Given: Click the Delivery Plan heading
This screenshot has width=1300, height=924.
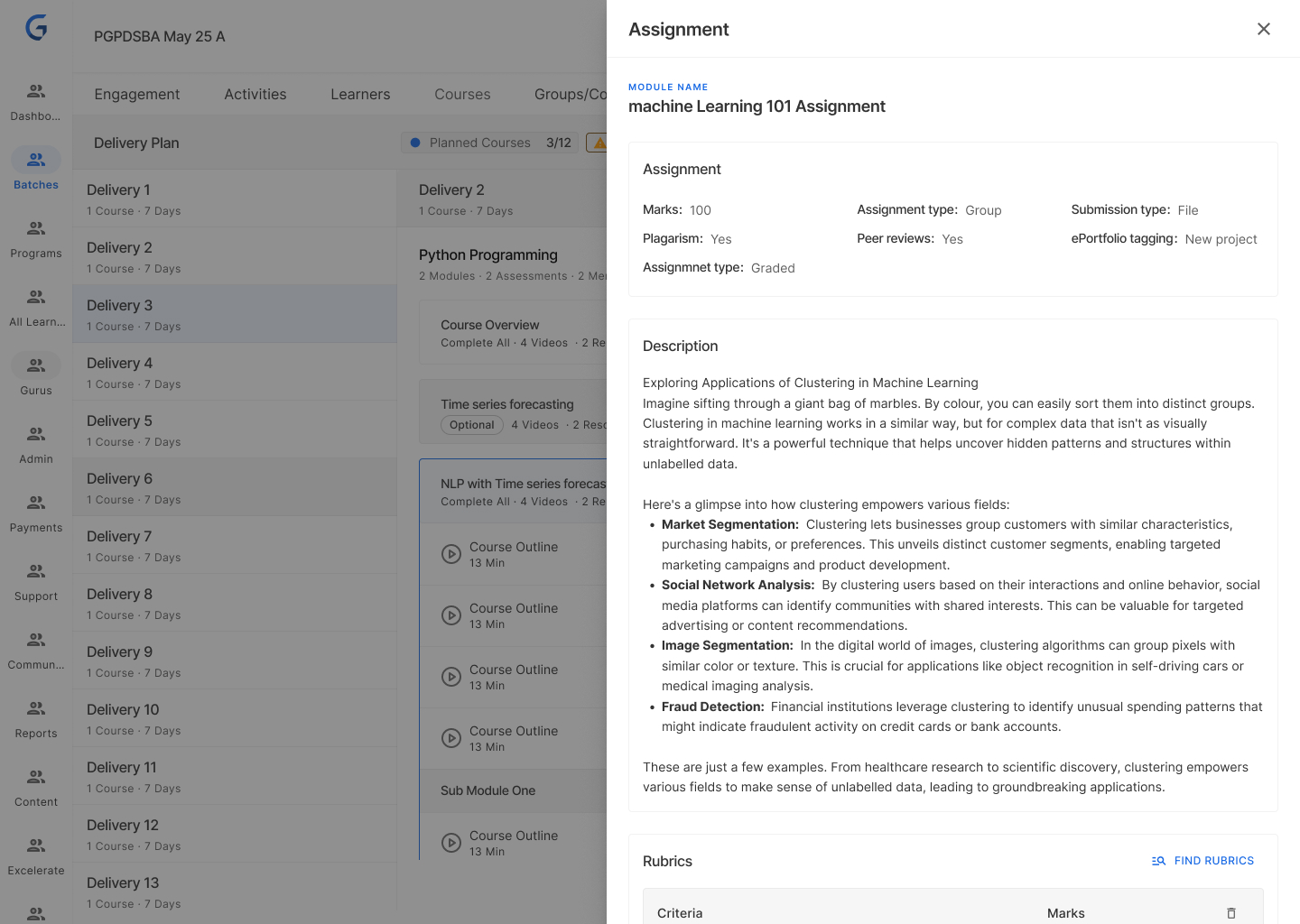Looking at the screenshot, I should coord(136,143).
